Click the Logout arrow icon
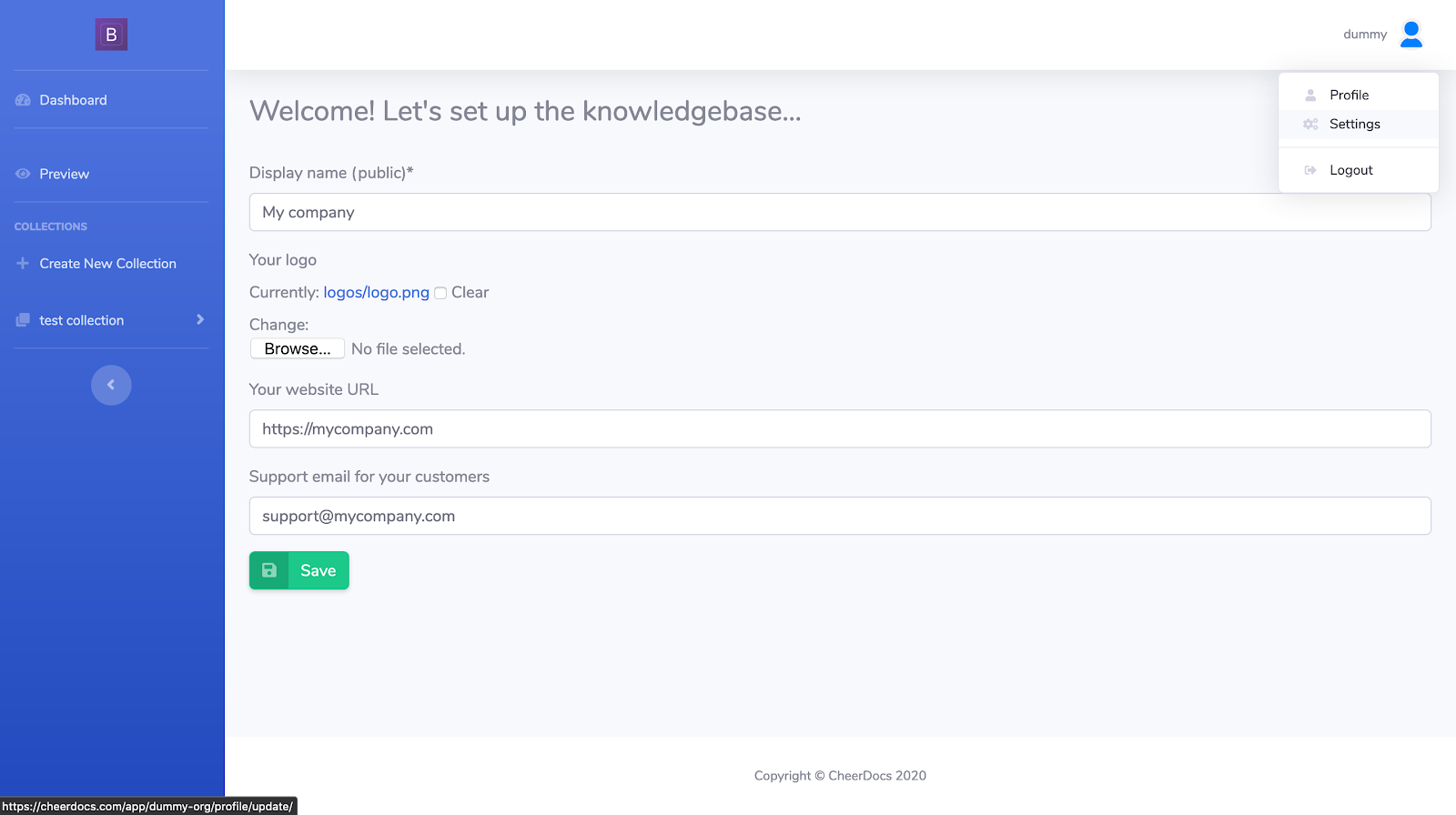Image resolution: width=1456 pixels, height=815 pixels. 1310,170
